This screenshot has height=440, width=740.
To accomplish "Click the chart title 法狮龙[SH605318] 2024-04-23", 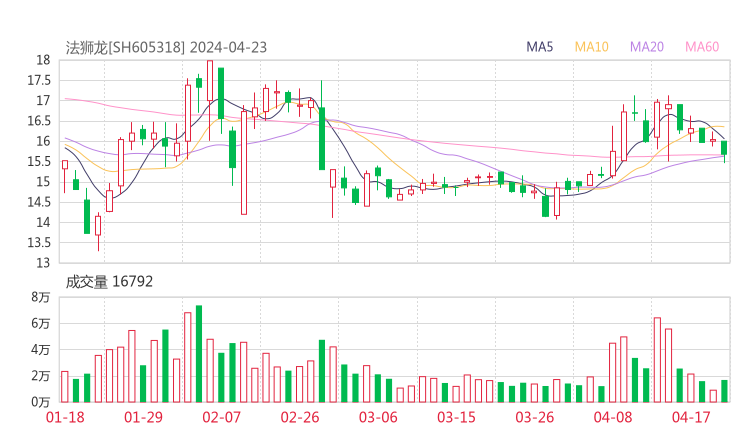I will (166, 48).
